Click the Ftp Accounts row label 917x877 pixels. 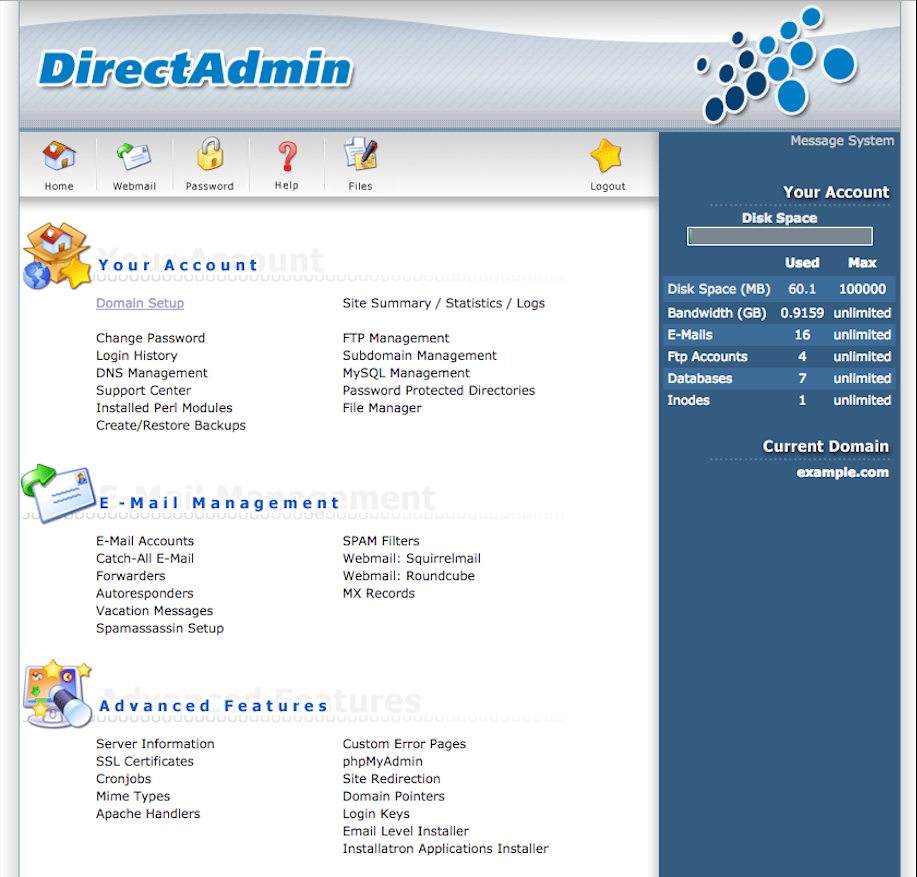point(708,357)
